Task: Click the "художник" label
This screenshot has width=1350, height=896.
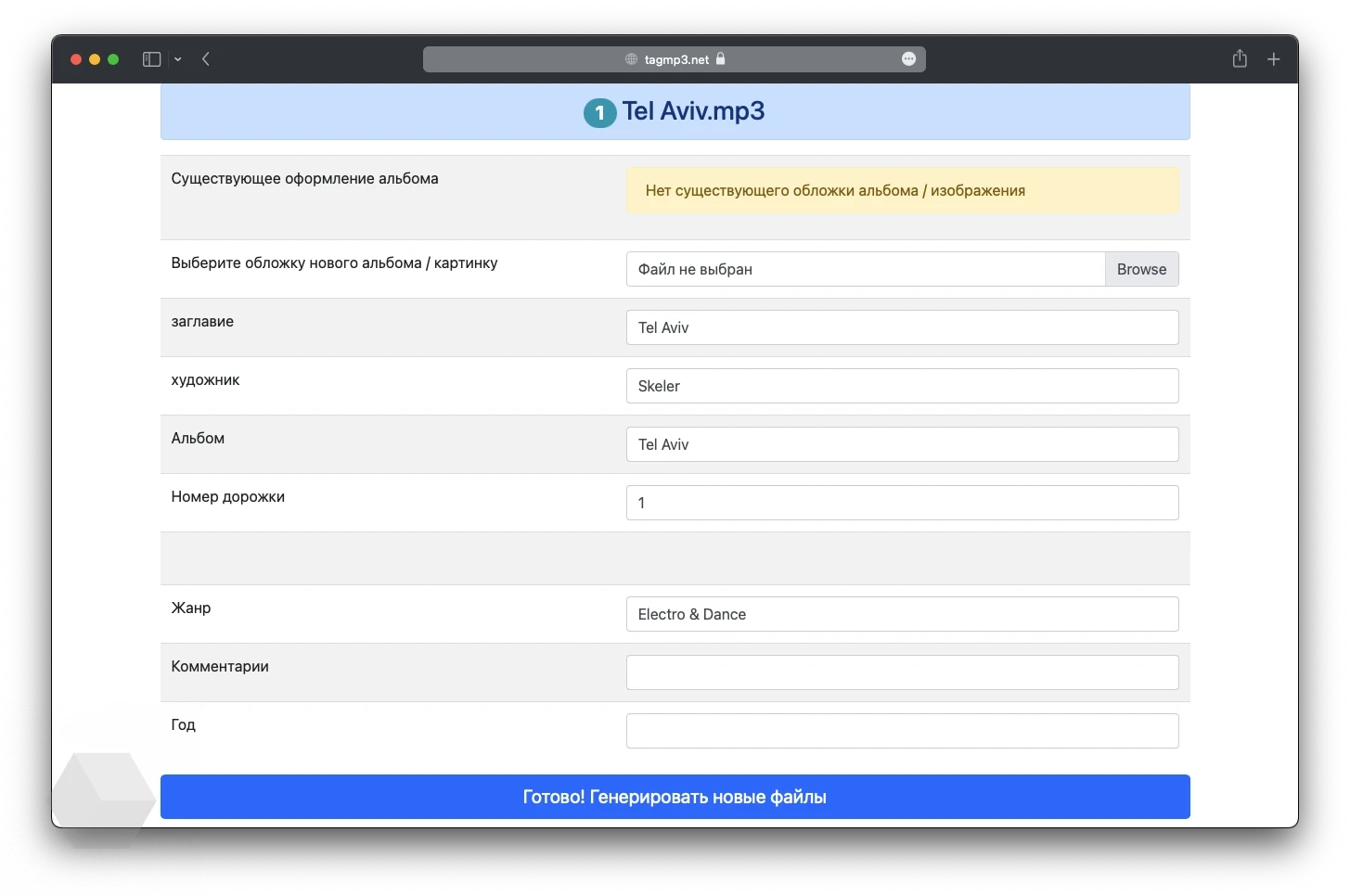Action: pyautogui.click(x=205, y=379)
